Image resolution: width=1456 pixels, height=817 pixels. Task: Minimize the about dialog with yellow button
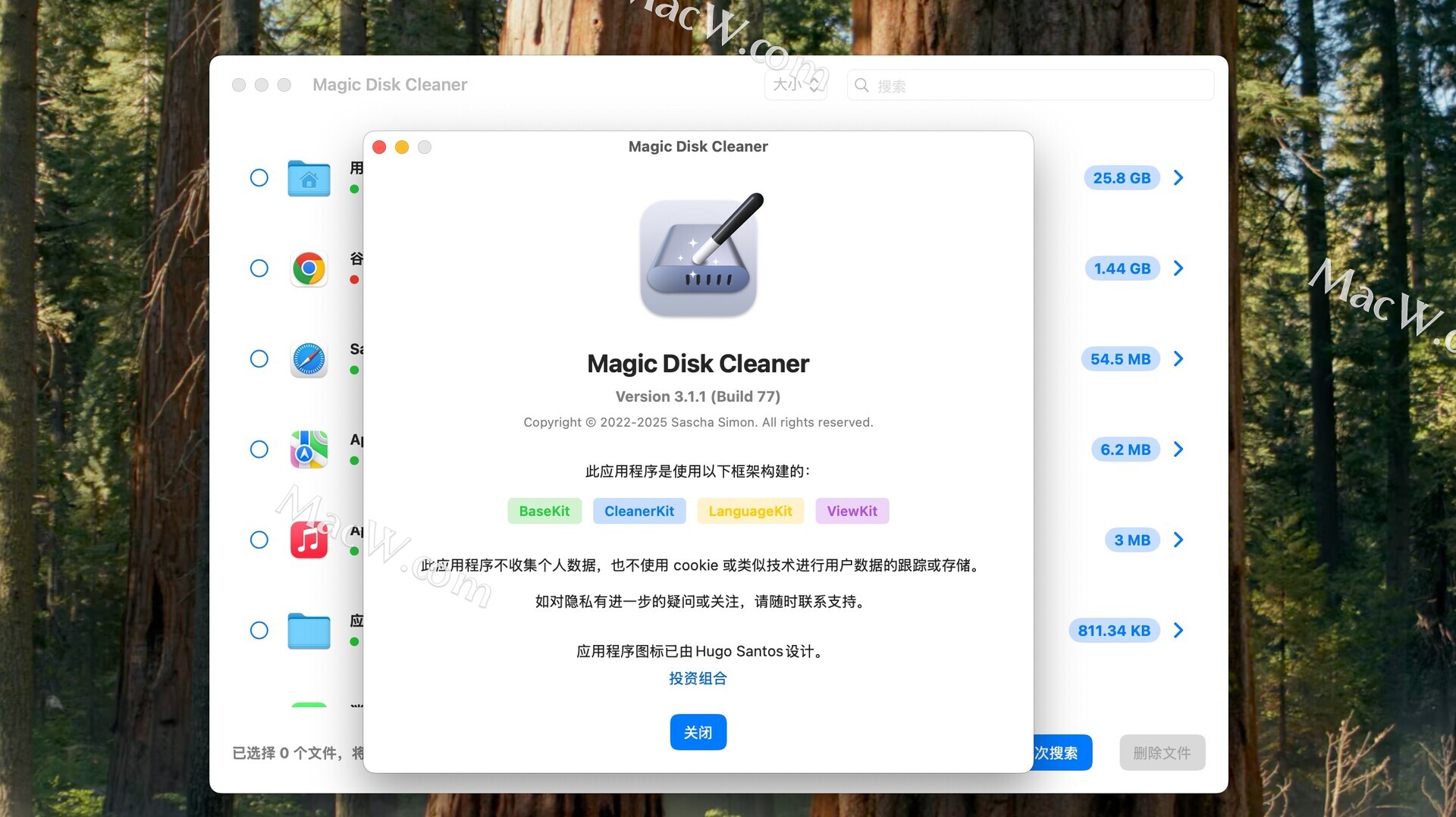402,147
